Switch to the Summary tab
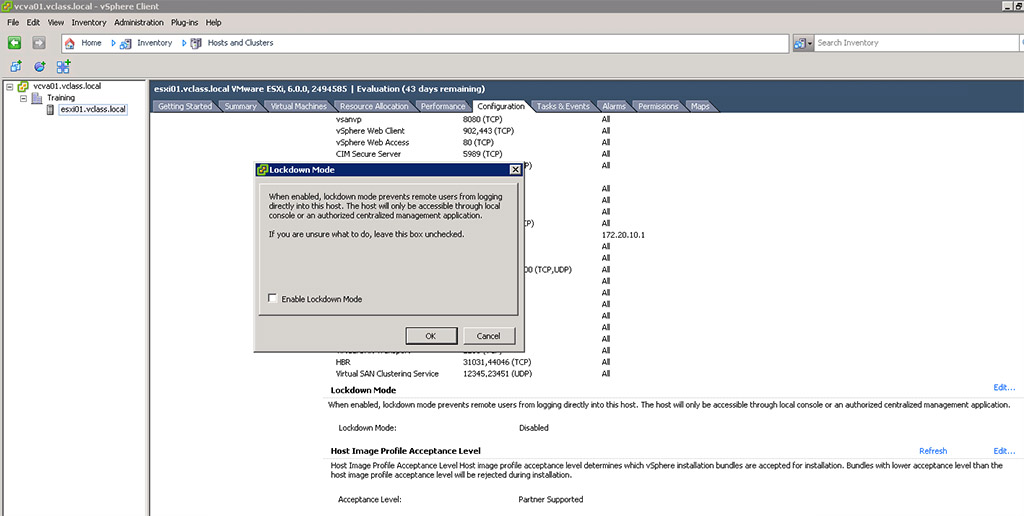The width and height of the screenshot is (1024, 516). pyautogui.click(x=240, y=106)
